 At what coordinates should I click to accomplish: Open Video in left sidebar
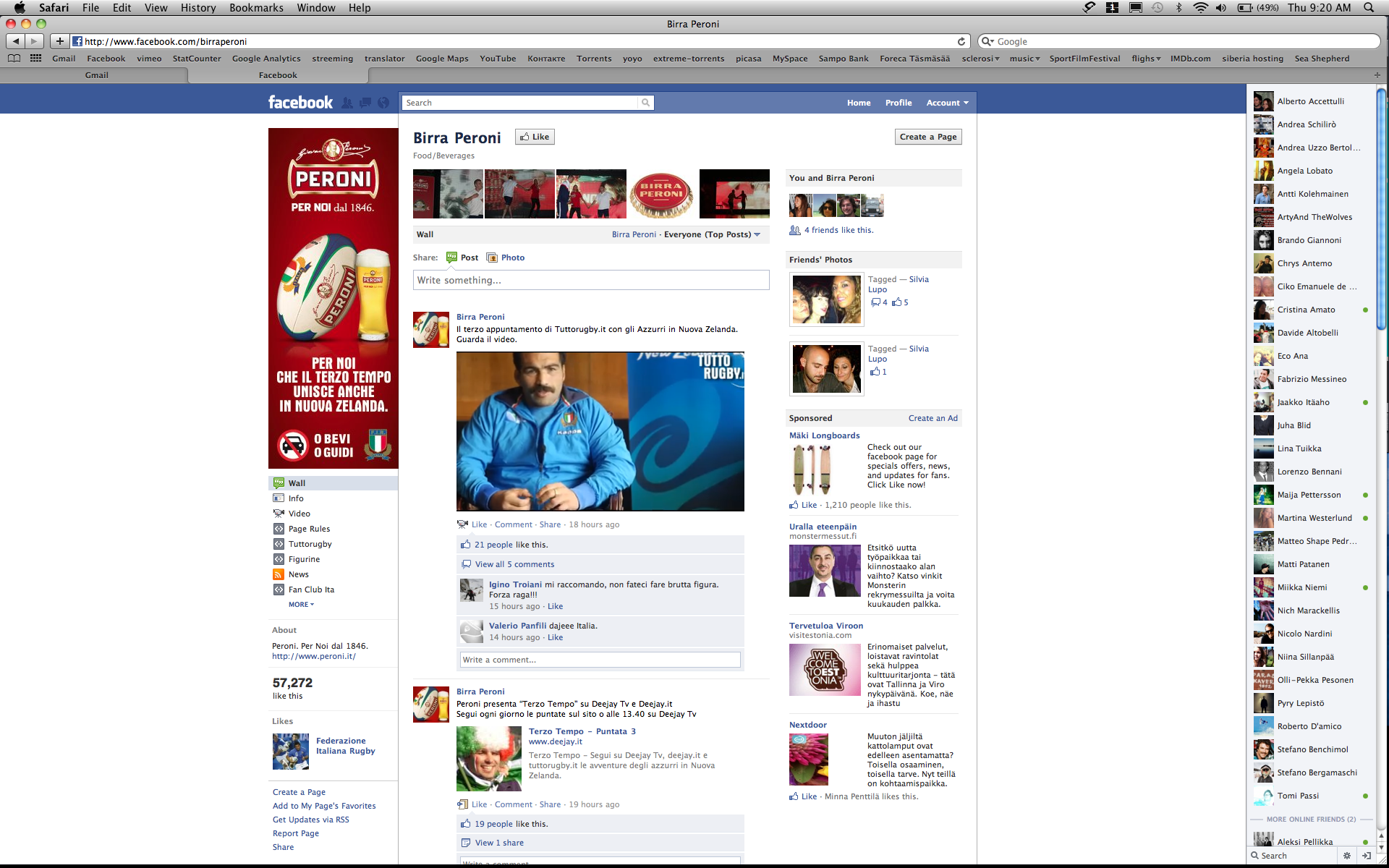click(299, 514)
